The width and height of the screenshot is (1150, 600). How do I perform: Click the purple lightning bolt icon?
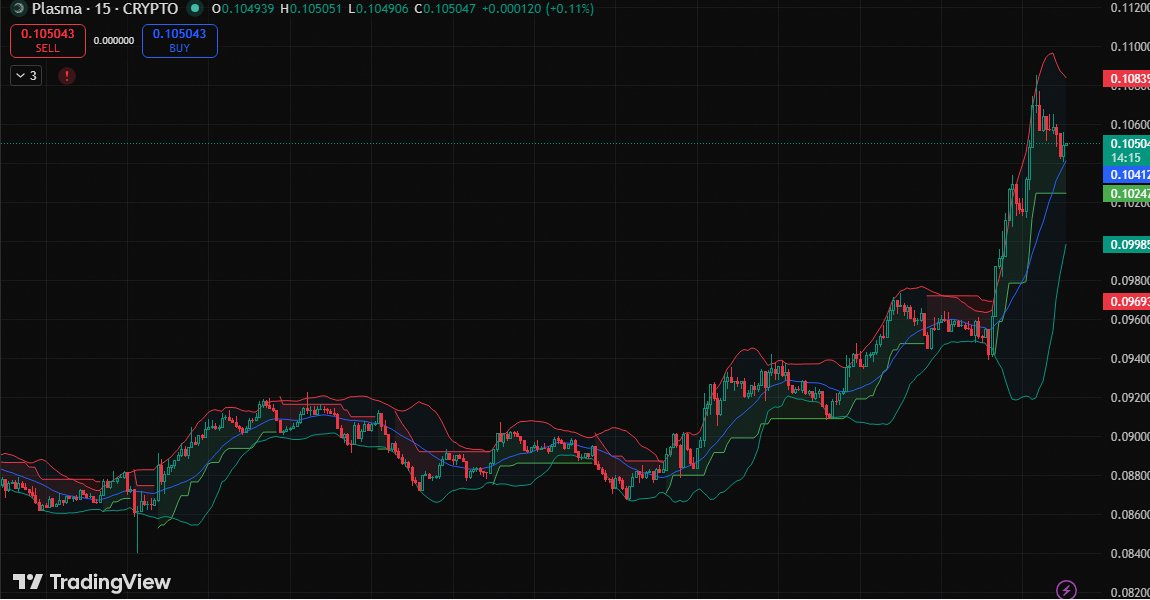1066,589
